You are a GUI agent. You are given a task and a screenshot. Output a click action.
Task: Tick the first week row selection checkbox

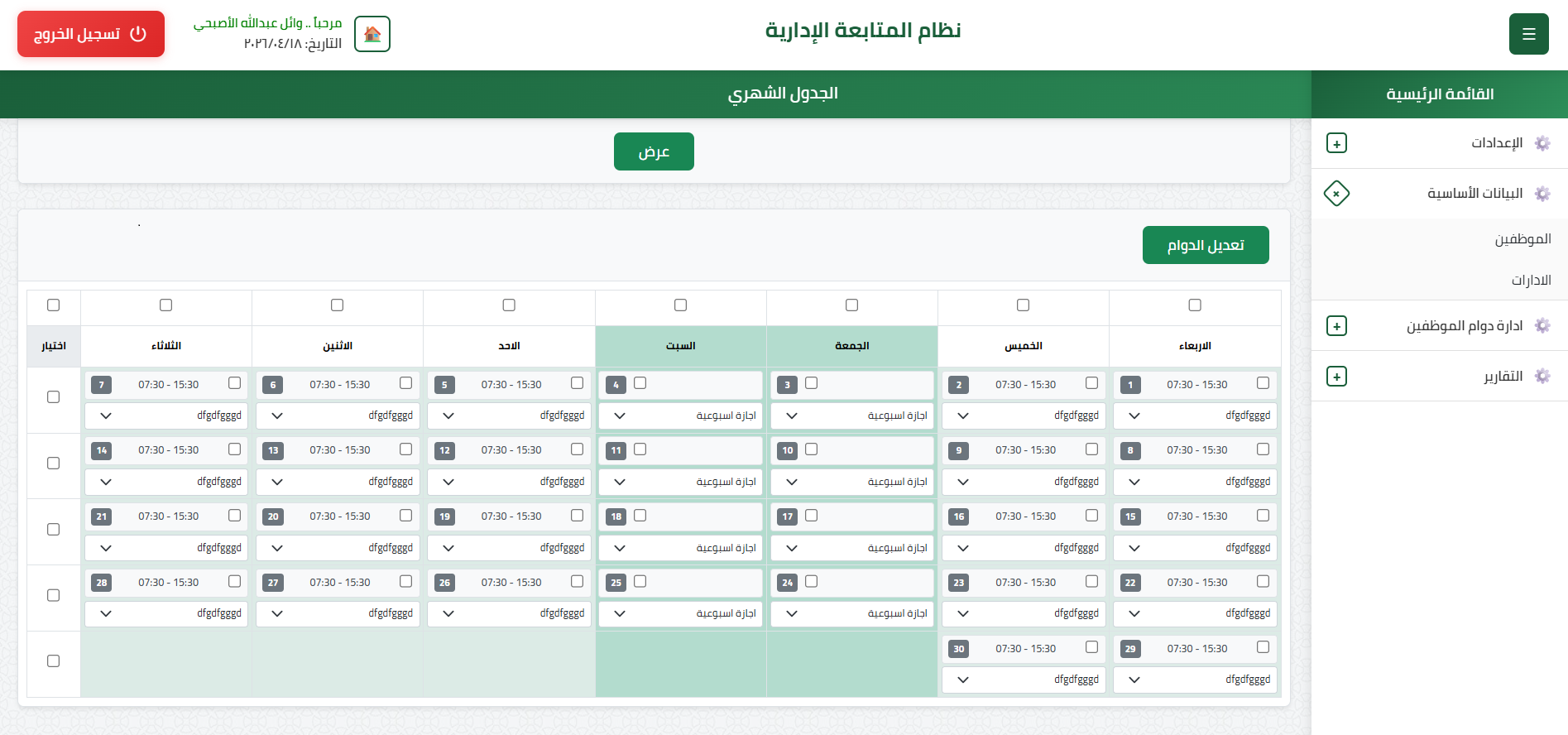coord(54,397)
